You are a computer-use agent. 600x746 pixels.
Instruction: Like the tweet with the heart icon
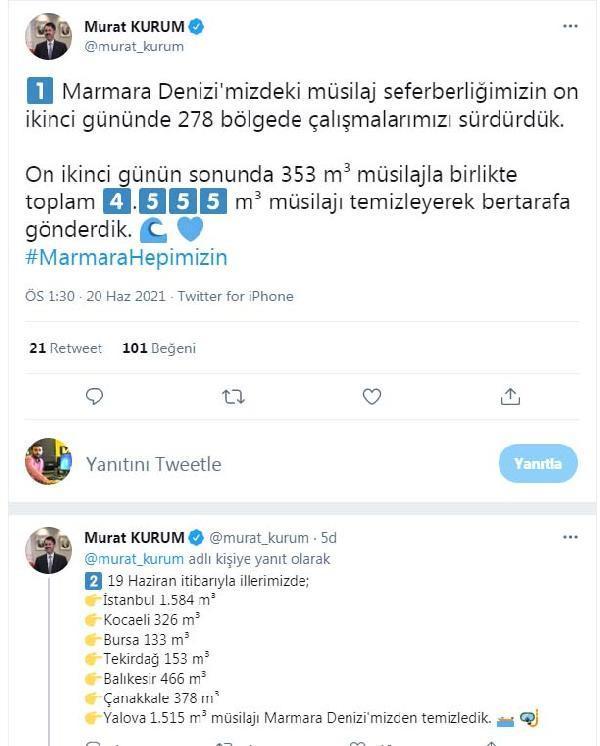coord(372,397)
